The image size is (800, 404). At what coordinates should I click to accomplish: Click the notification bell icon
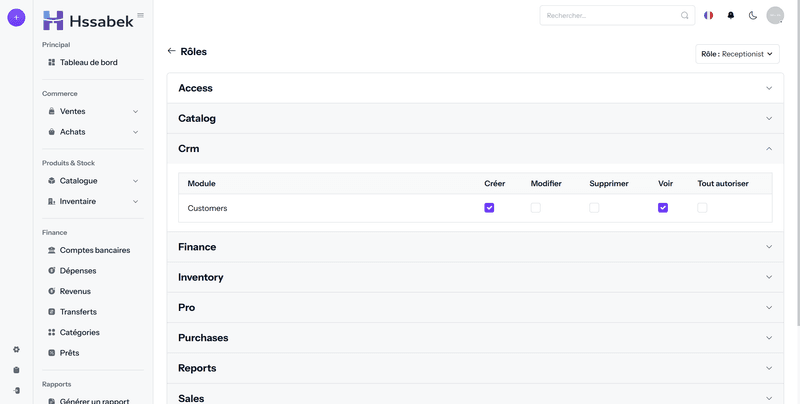click(730, 16)
